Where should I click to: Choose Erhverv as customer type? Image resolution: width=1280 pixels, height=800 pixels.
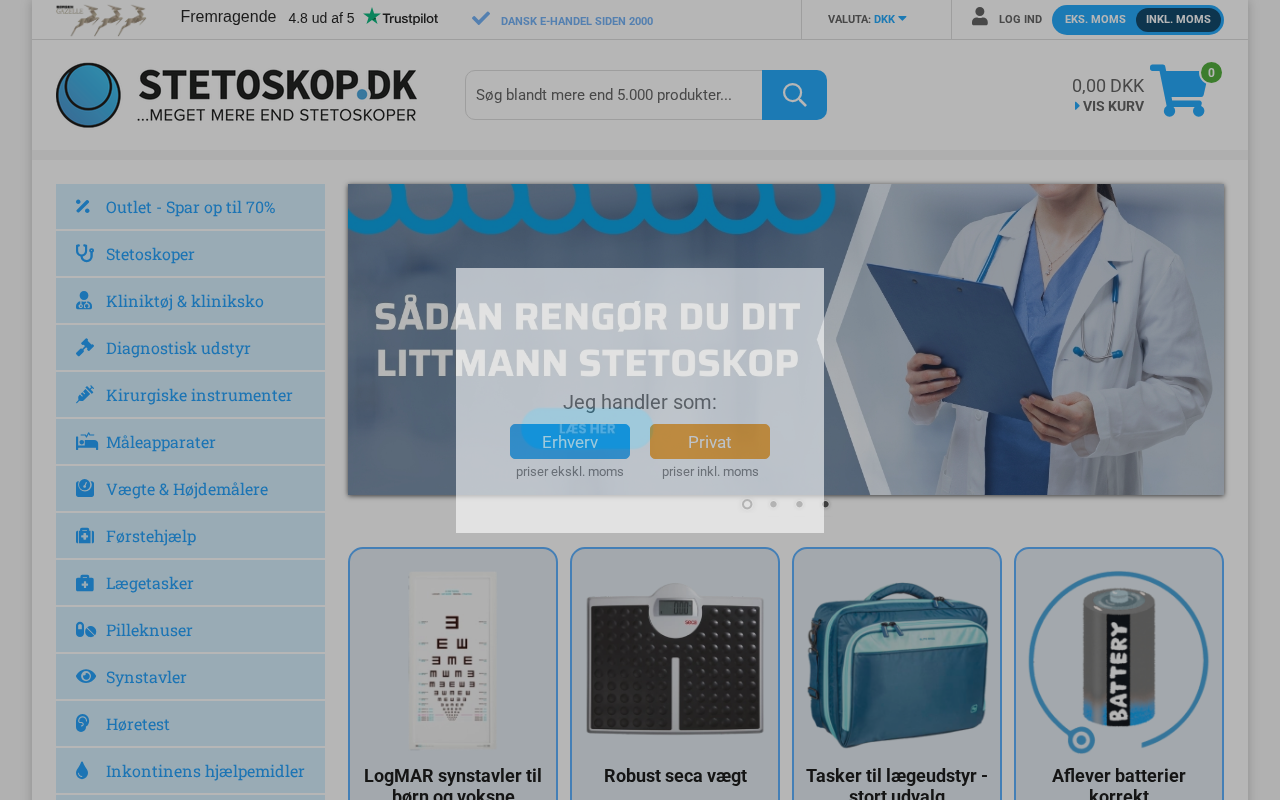click(570, 442)
